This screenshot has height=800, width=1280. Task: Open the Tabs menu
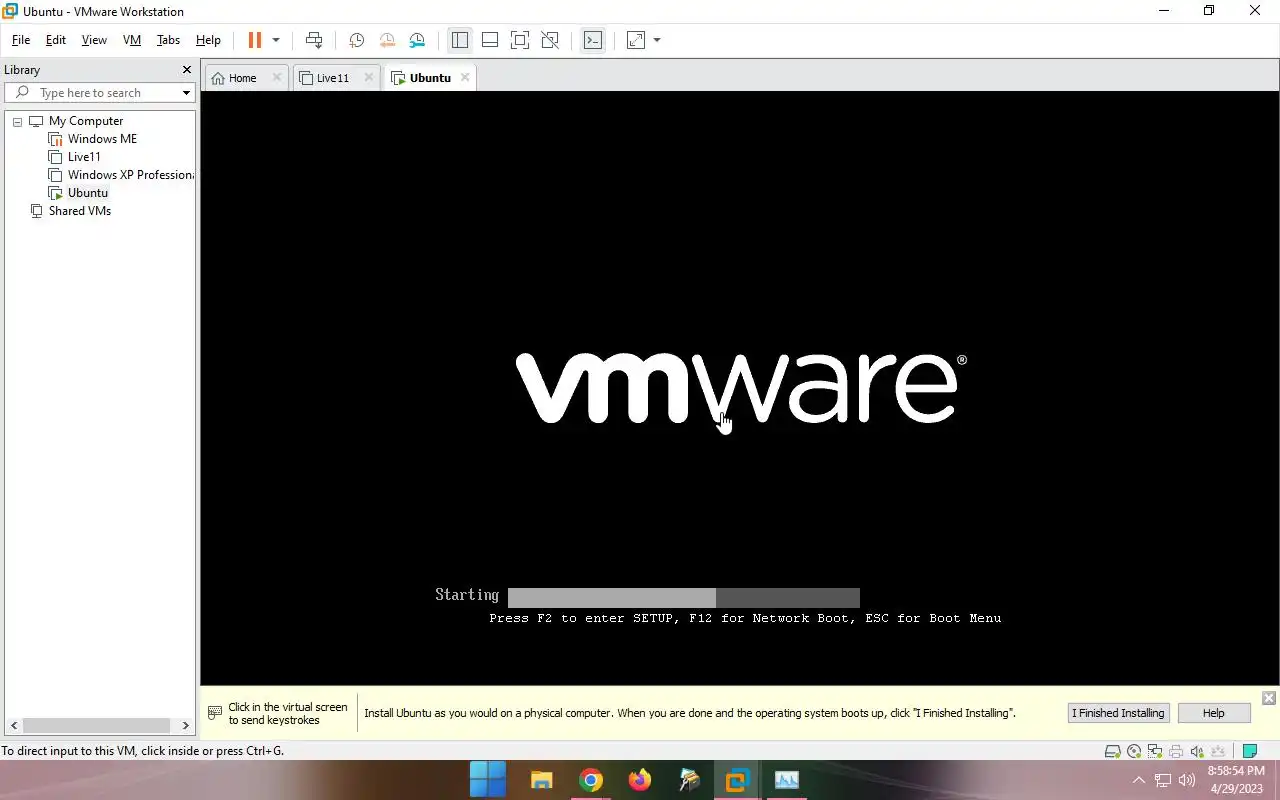pyautogui.click(x=168, y=40)
